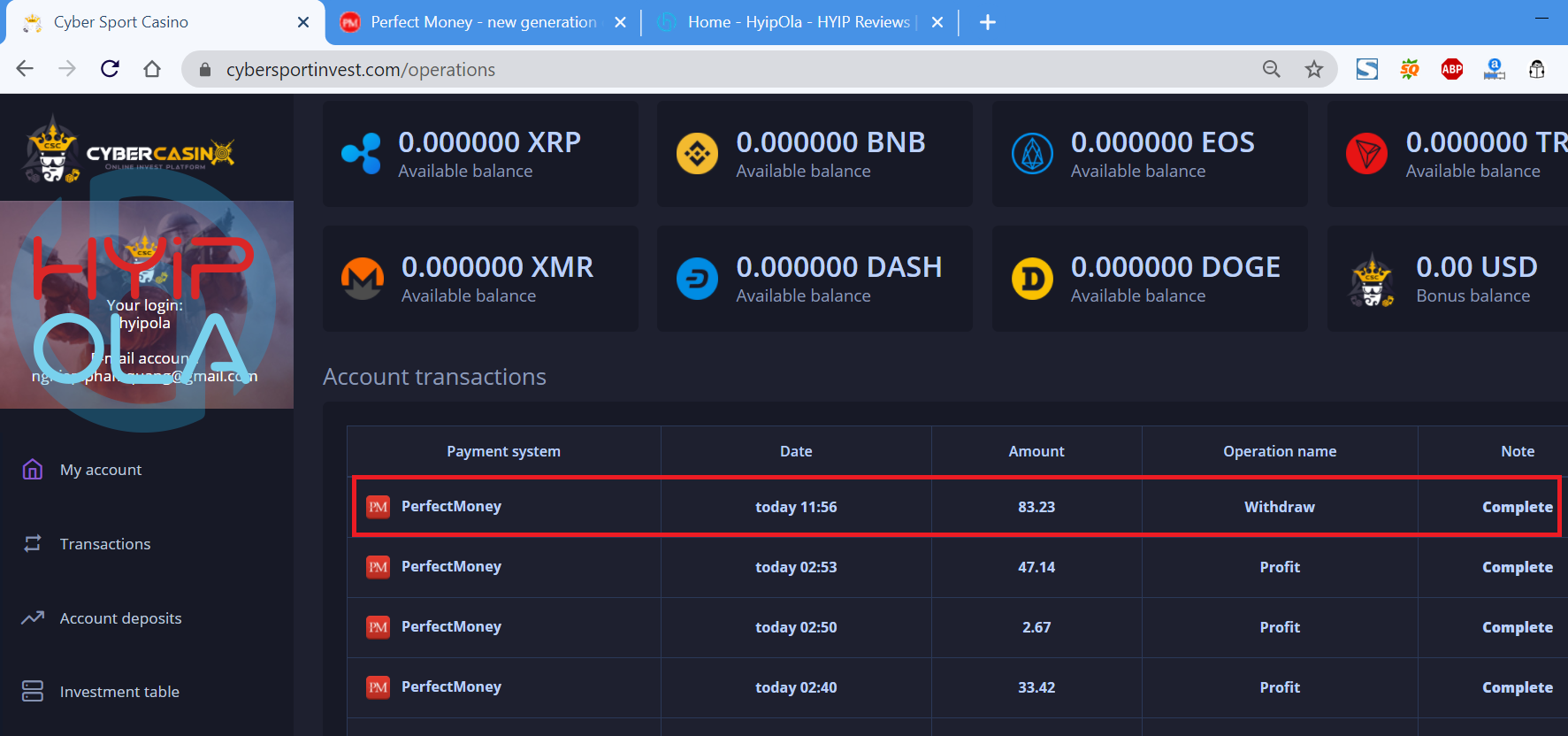1568x736 pixels.
Task: Open Investment table in sidebar
Action: [119, 692]
